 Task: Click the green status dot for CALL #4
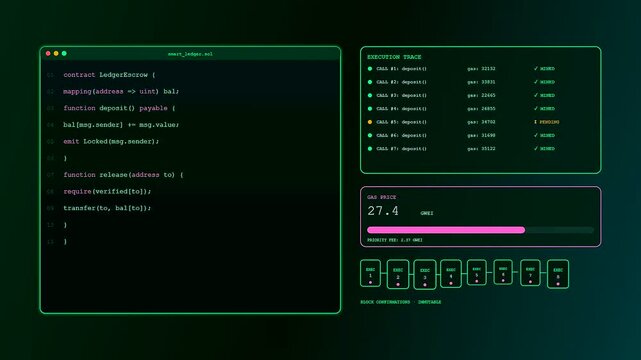pos(370,109)
